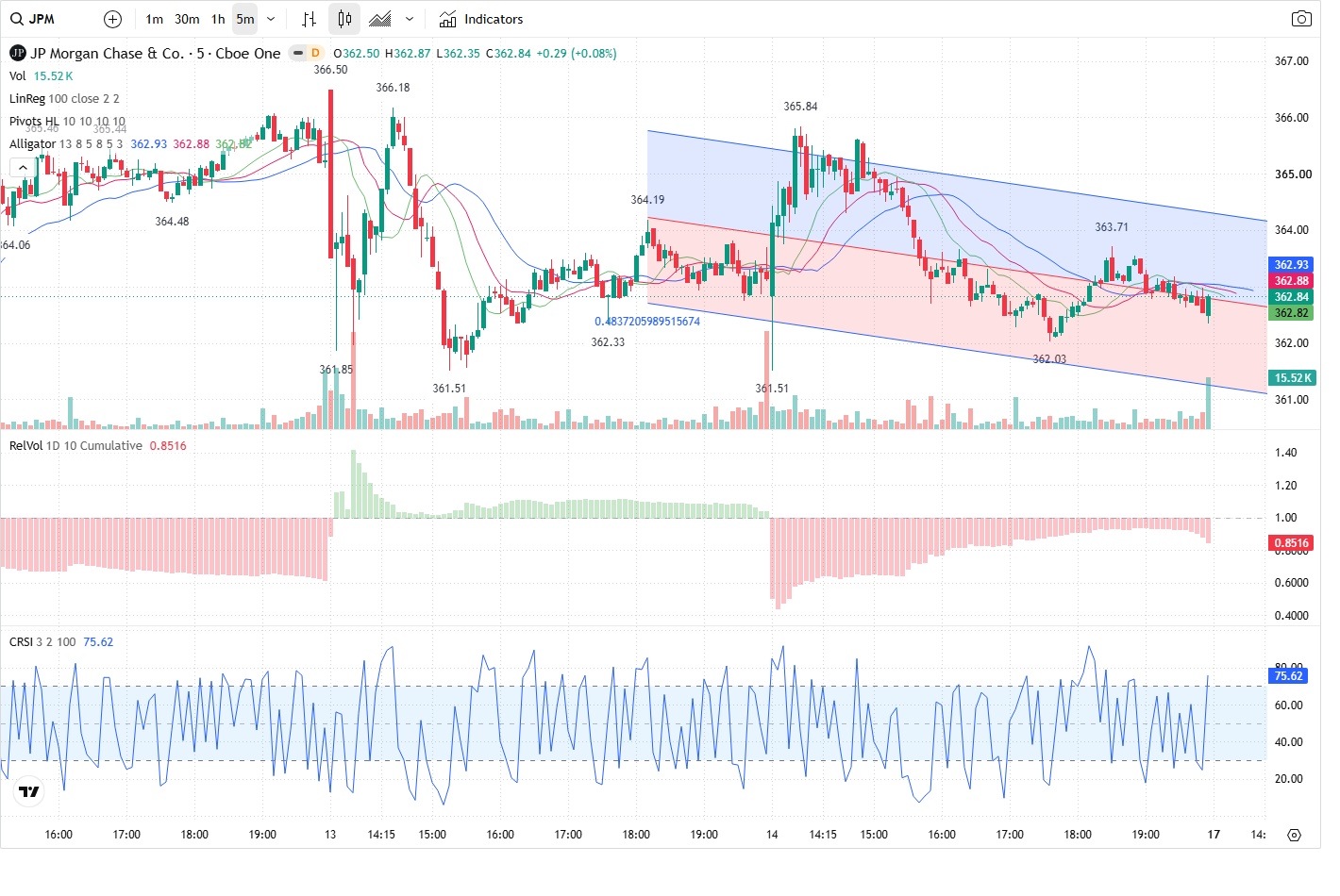Take a chart snapshot with camera icon
The width and height of the screenshot is (1340, 896).
(1301, 19)
